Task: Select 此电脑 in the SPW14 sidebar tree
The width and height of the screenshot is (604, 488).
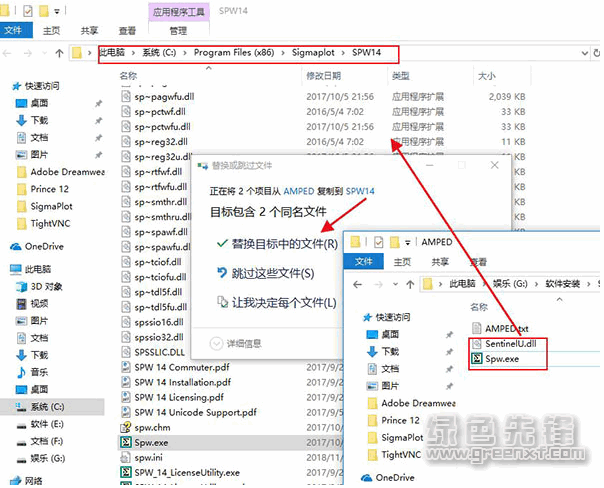Action: pos(38,269)
